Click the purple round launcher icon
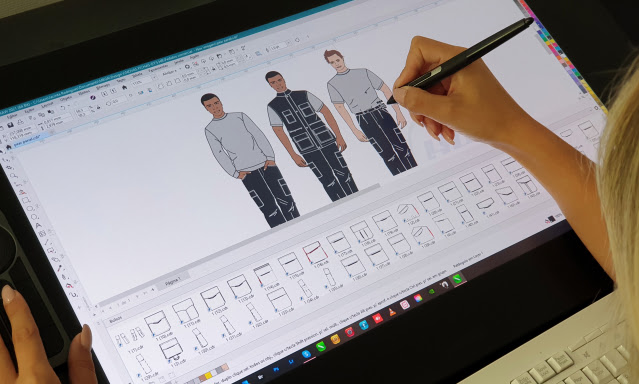This screenshot has width=639, height=384. point(93,97)
